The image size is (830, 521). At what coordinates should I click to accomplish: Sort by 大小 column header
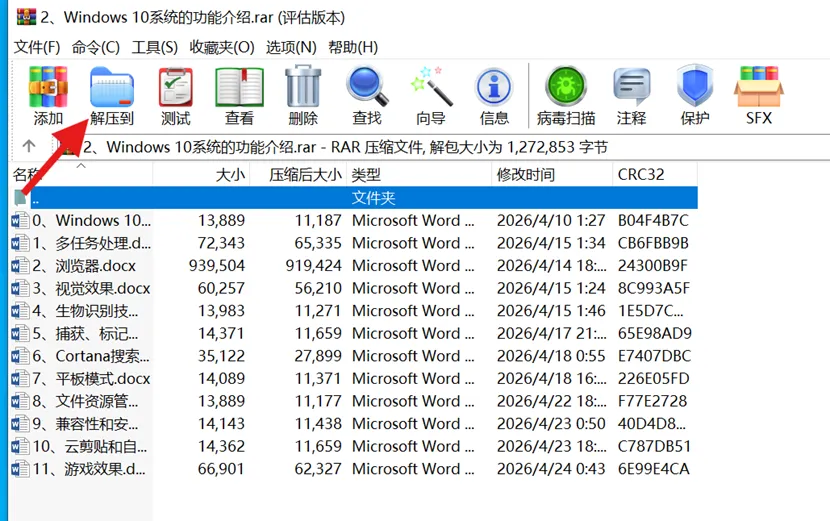tap(201, 174)
